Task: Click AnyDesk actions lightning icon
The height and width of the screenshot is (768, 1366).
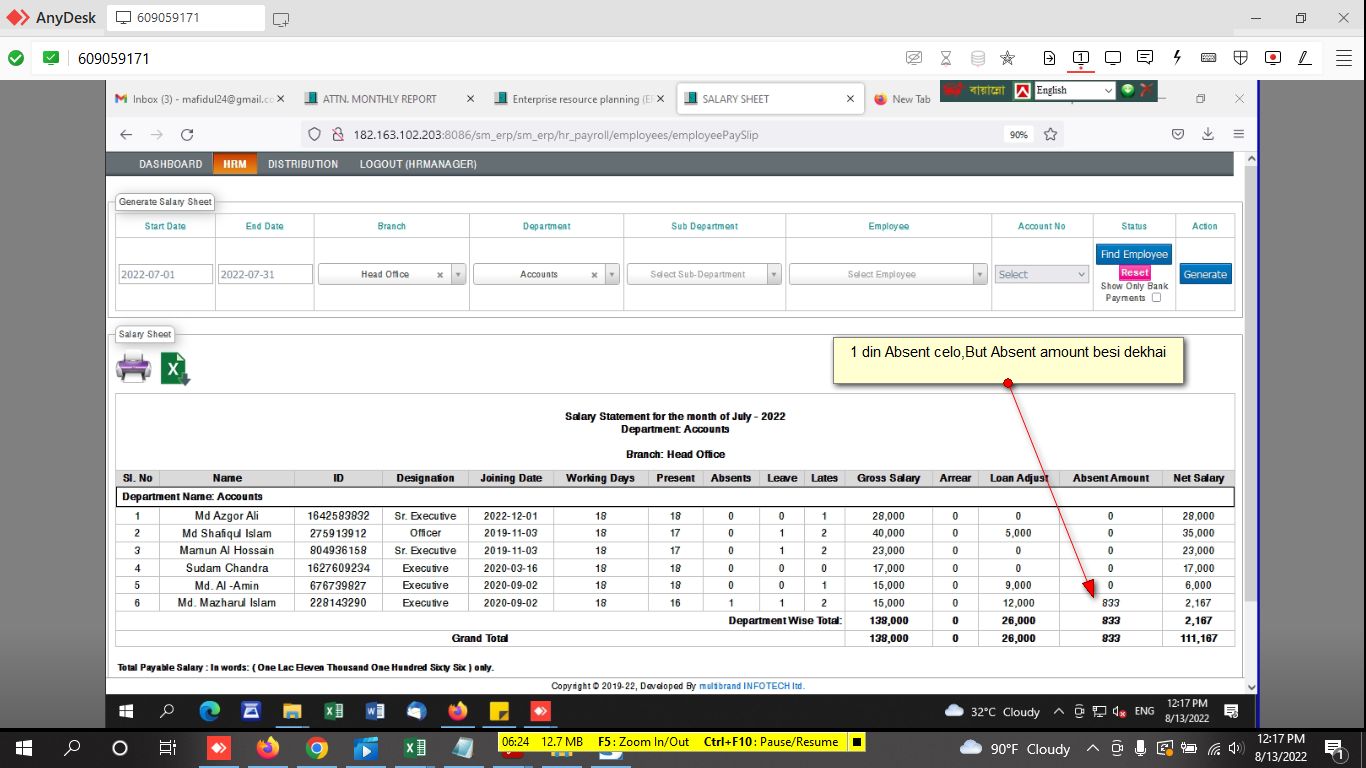Action: coord(1177,58)
